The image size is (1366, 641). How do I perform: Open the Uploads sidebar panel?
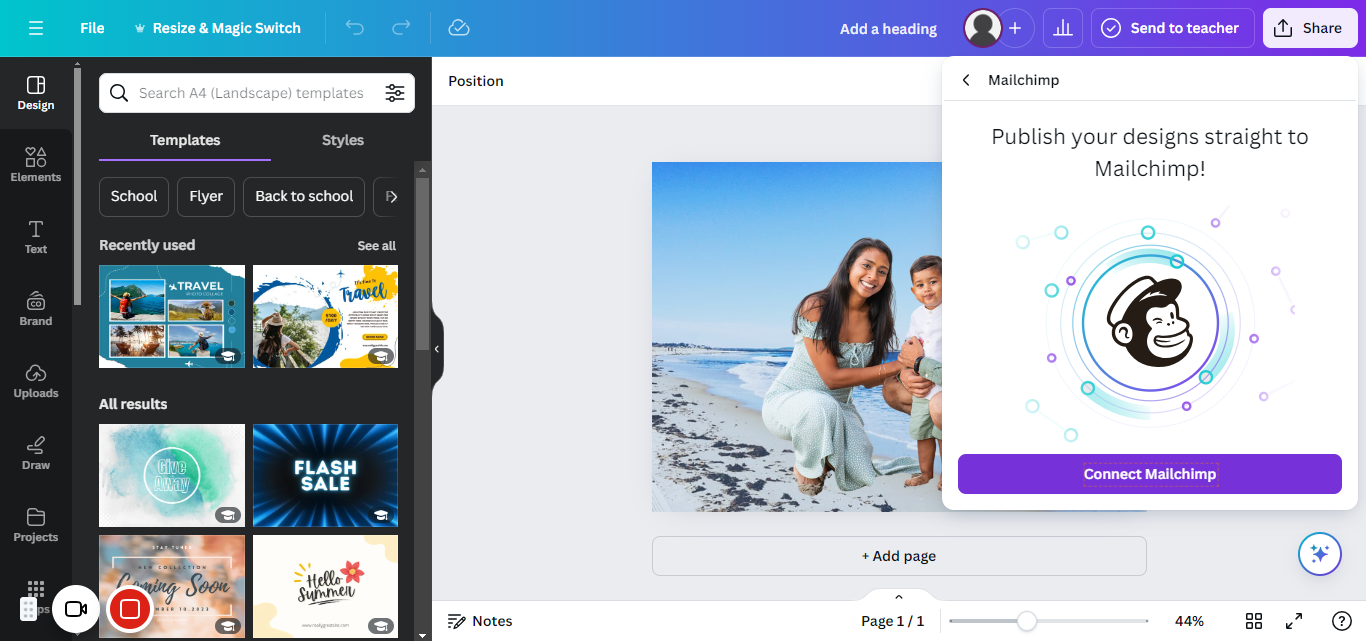pos(36,380)
